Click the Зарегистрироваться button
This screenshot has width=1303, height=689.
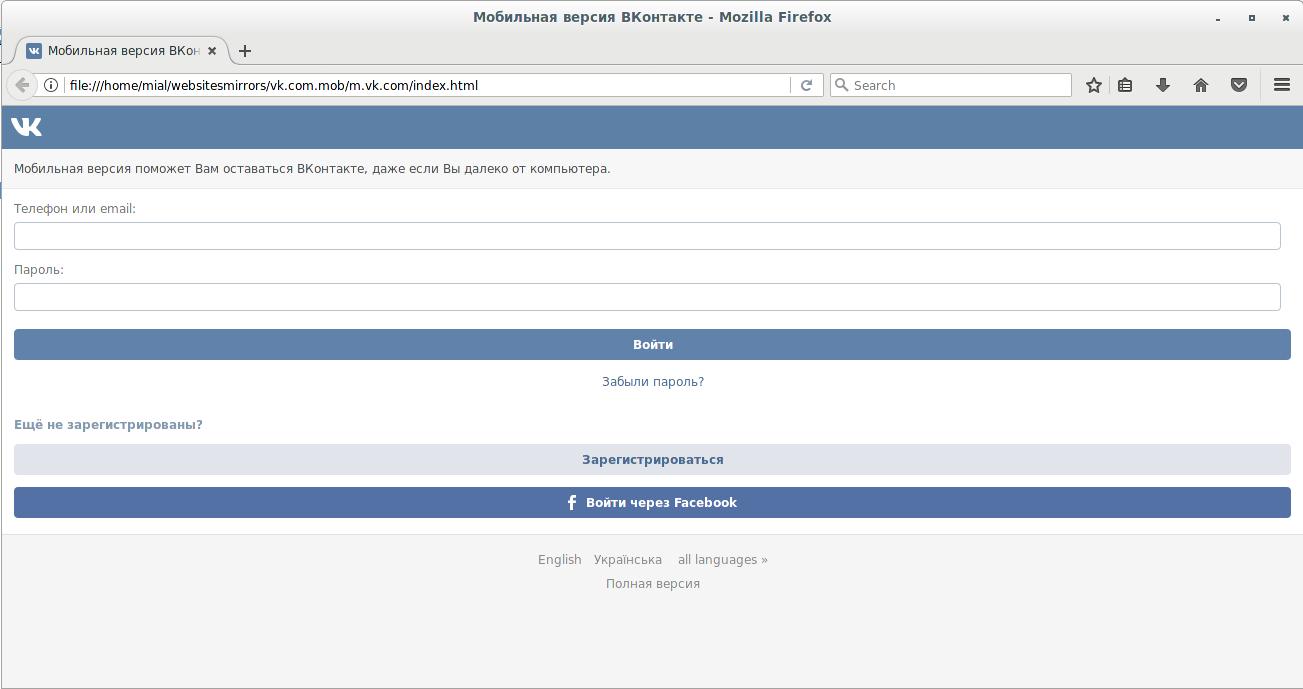[x=652, y=460]
